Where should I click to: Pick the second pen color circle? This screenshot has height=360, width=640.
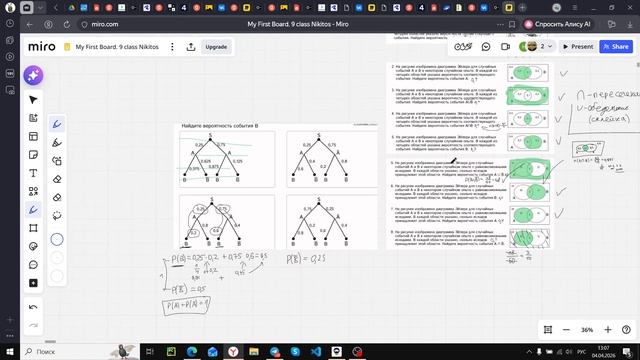coord(57,258)
